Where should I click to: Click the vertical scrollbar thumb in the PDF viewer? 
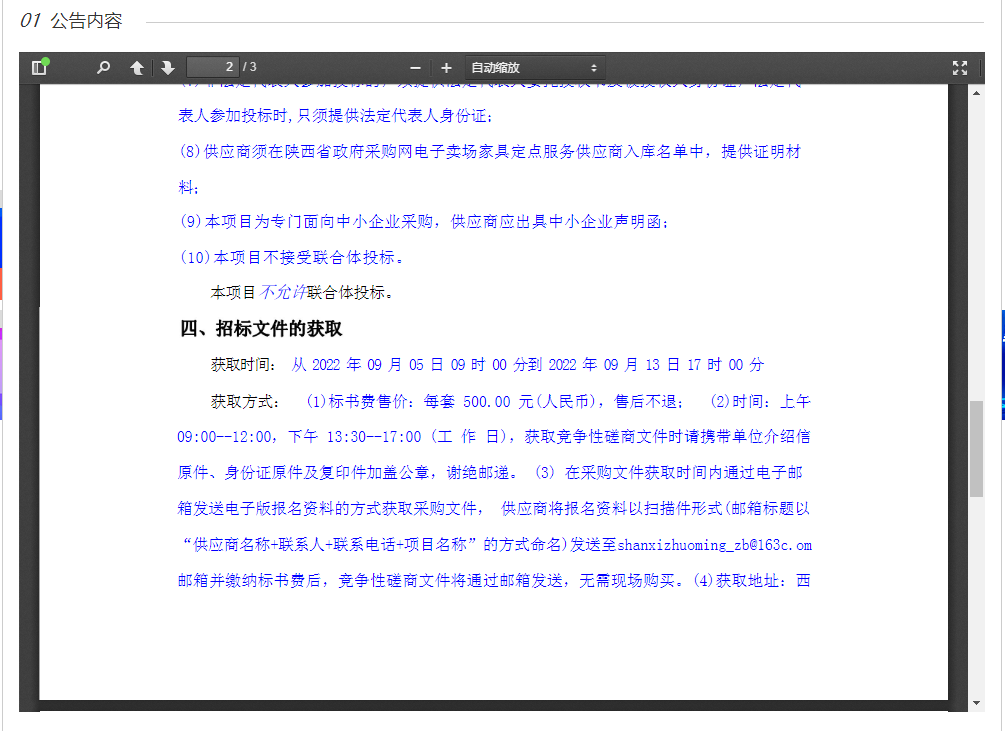[x=976, y=450]
